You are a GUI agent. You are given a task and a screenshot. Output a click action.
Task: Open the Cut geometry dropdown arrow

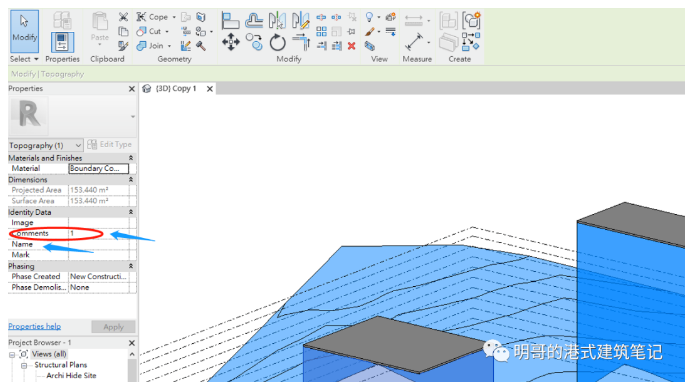coord(167,32)
